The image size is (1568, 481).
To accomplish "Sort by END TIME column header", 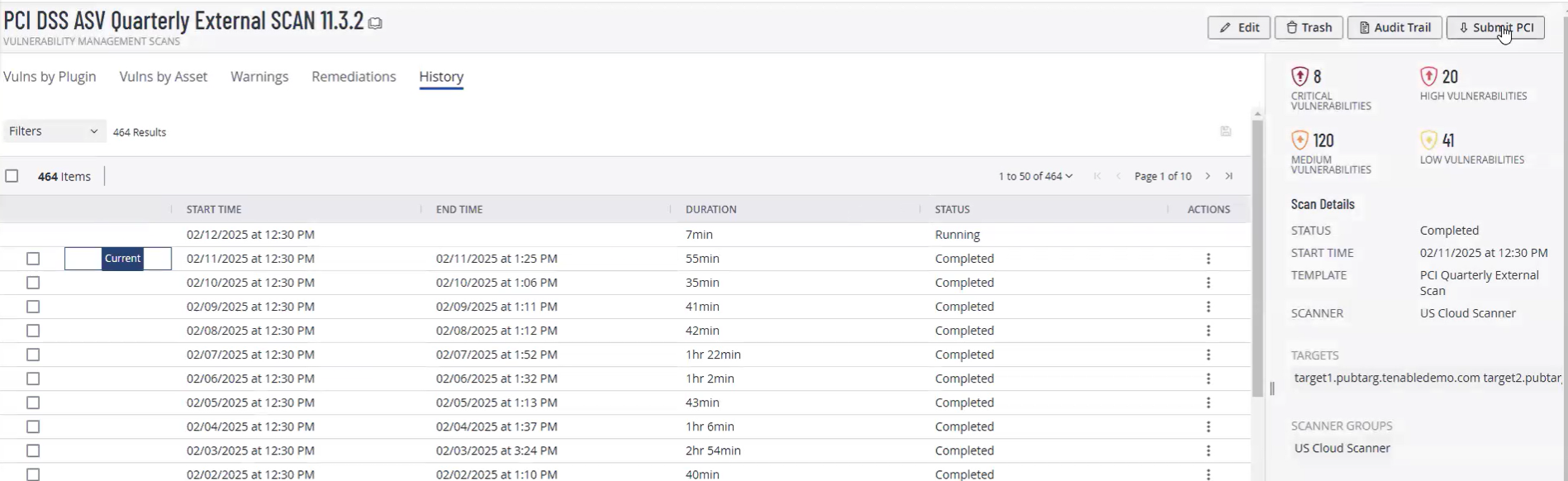I will tap(459, 210).
